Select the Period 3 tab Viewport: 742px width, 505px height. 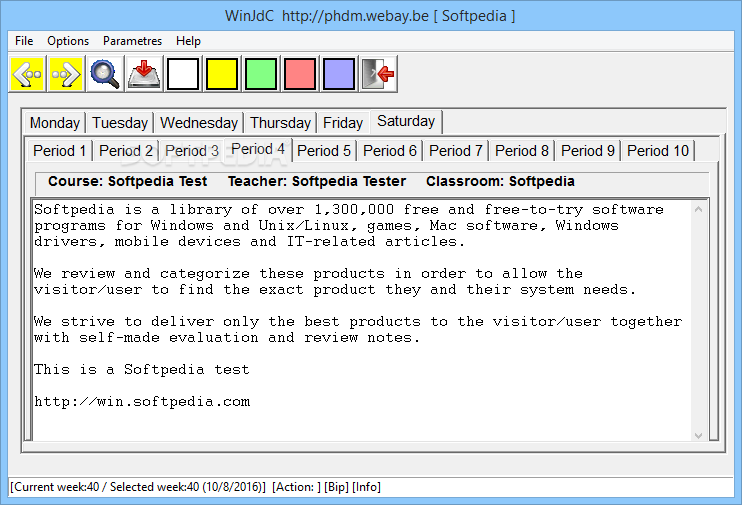pyautogui.click(x=192, y=151)
